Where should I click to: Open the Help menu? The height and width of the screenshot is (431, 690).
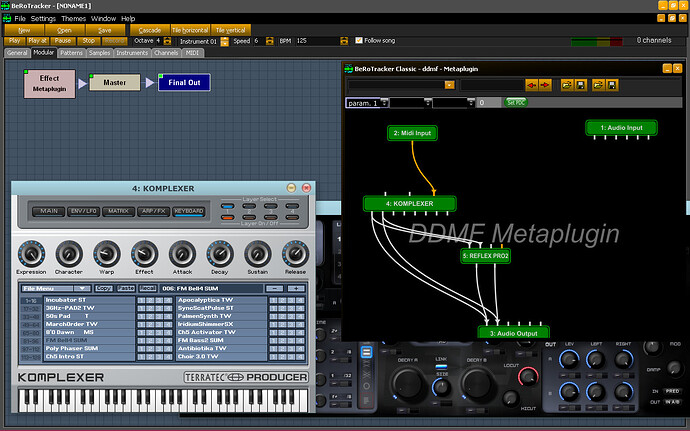128,18
